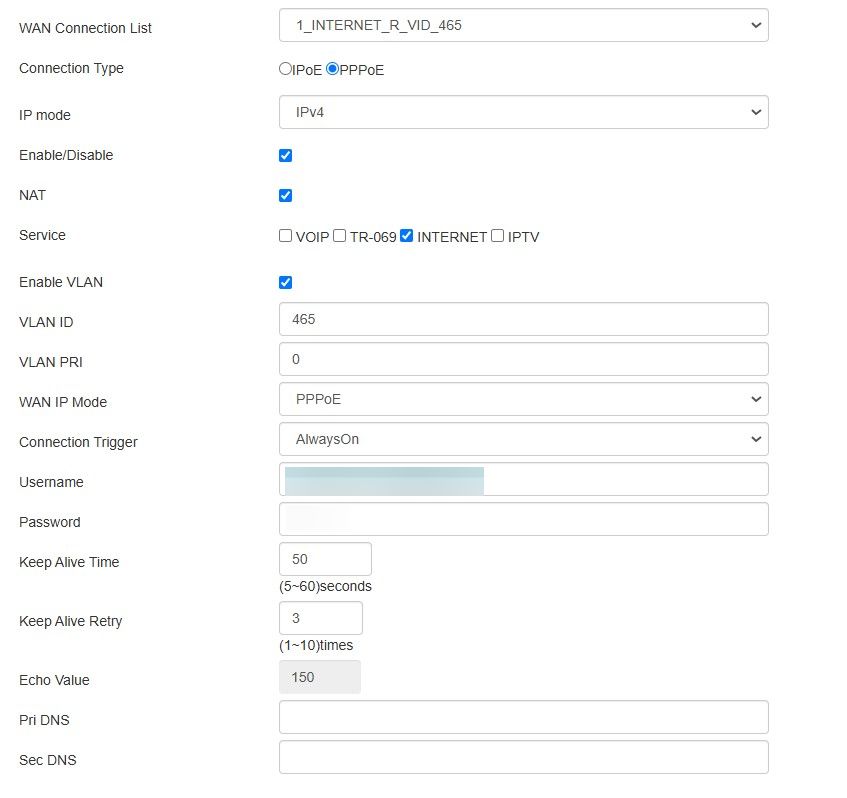Toggle the Enable VLAN checkbox
This screenshot has height=798, width=847.
coord(285,282)
